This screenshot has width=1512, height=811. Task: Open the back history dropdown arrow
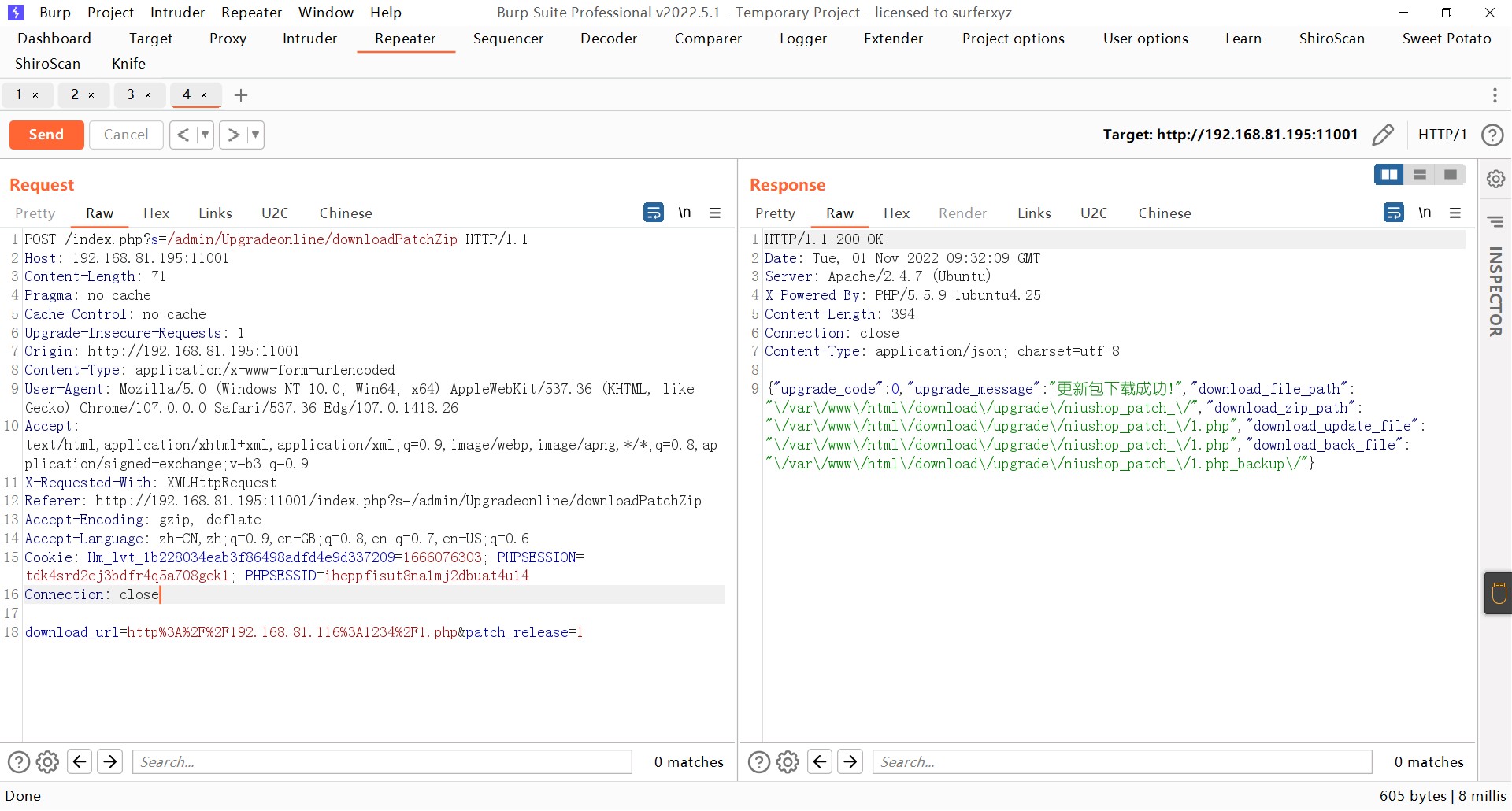205,135
